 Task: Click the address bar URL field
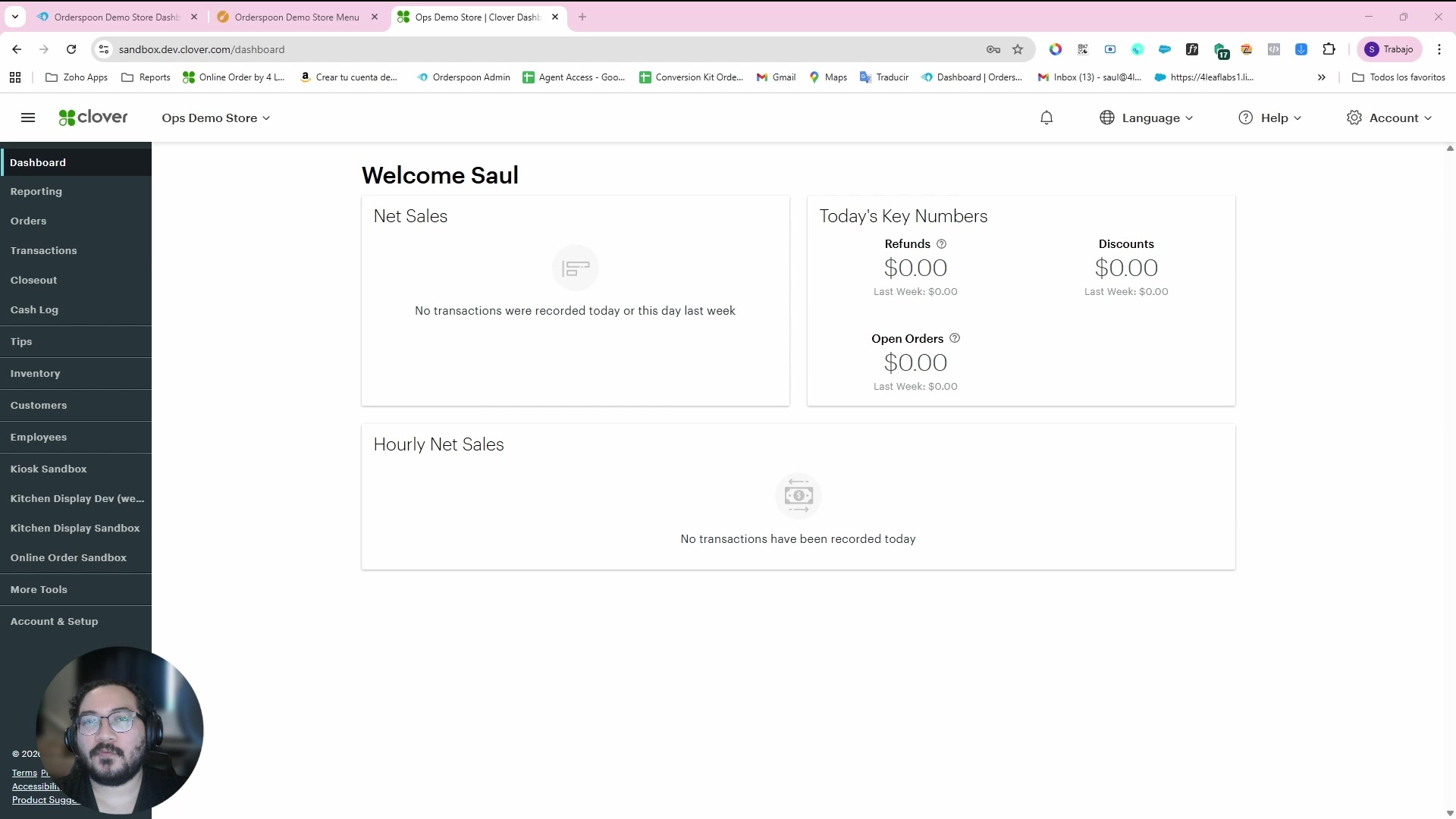pyautogui.click(x=531, y=49)
